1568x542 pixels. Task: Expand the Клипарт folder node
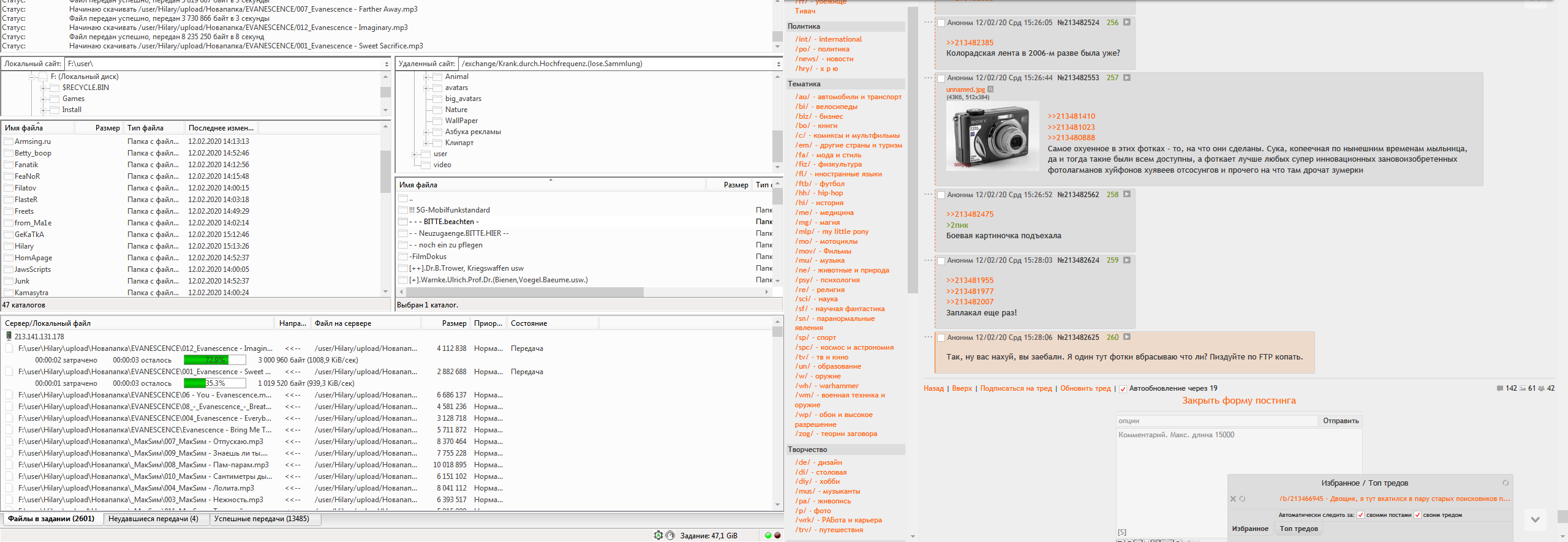click(x=426, y=143)
